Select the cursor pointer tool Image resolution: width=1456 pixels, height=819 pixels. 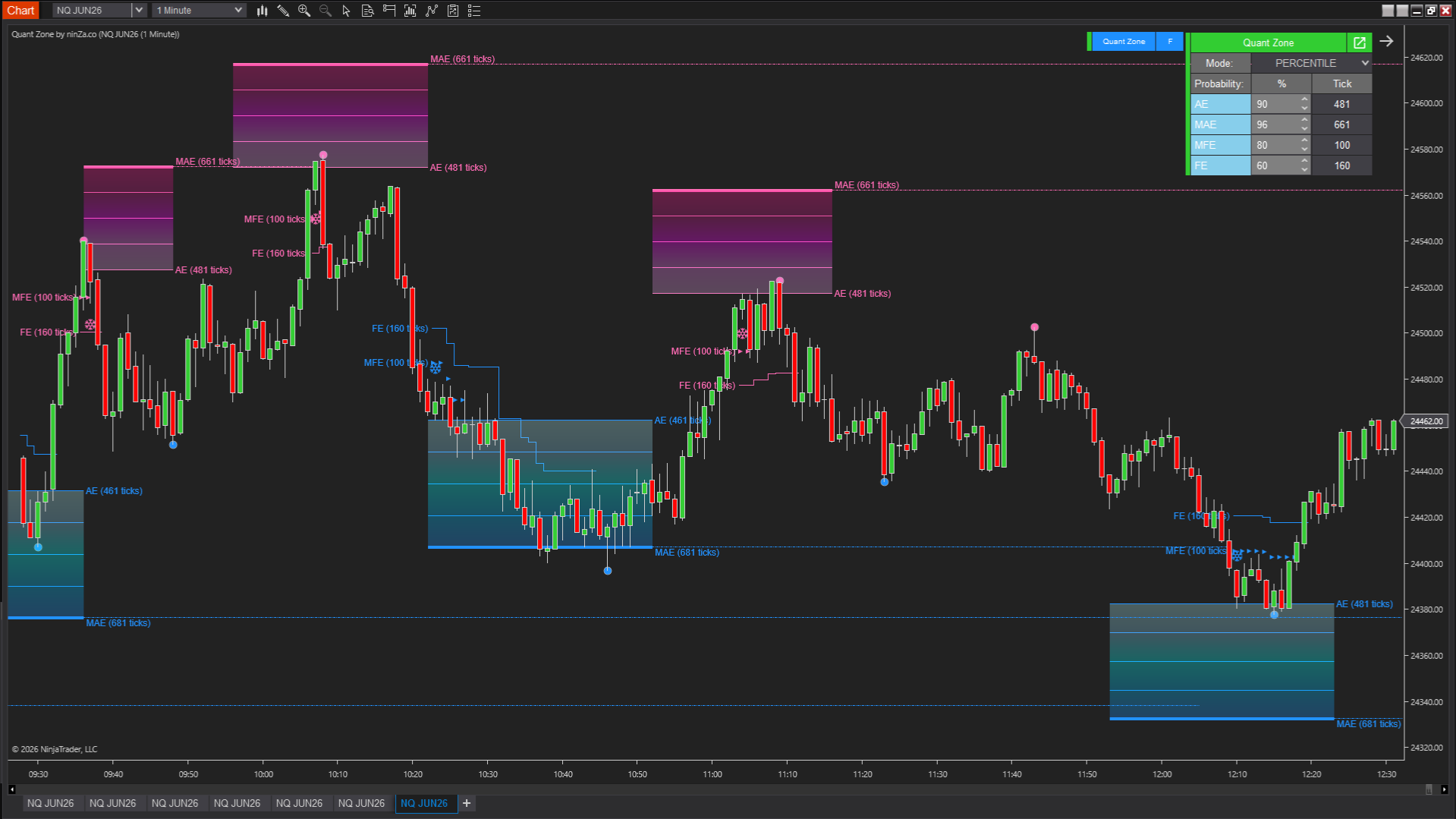click(x=347, y=11)
